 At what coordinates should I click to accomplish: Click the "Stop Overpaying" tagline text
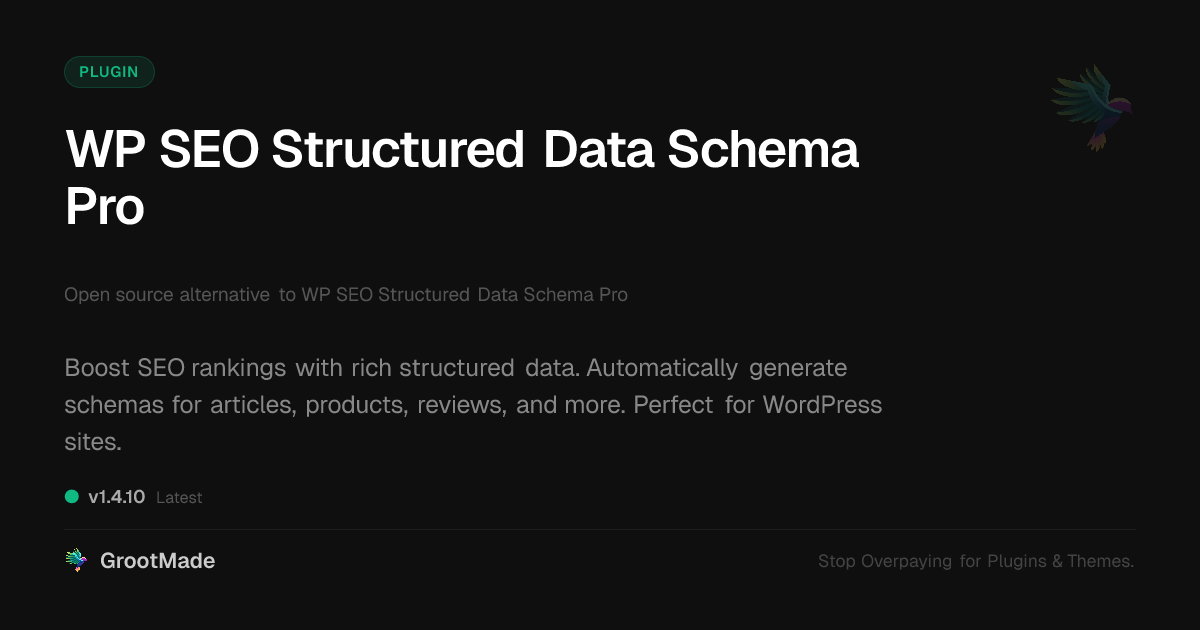tap(884, 562)
